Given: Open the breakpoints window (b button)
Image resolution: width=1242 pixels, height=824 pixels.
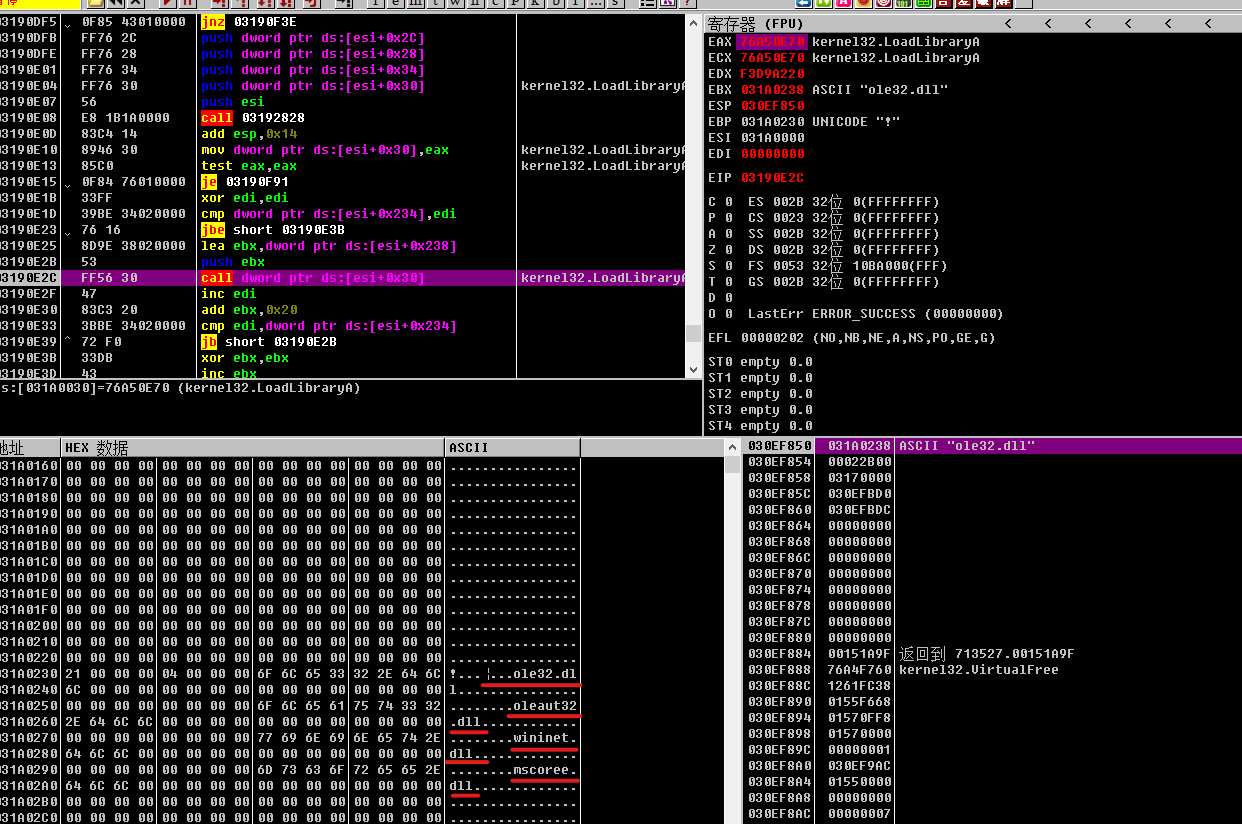Looking at the screenshot, I should click(556, 3).
